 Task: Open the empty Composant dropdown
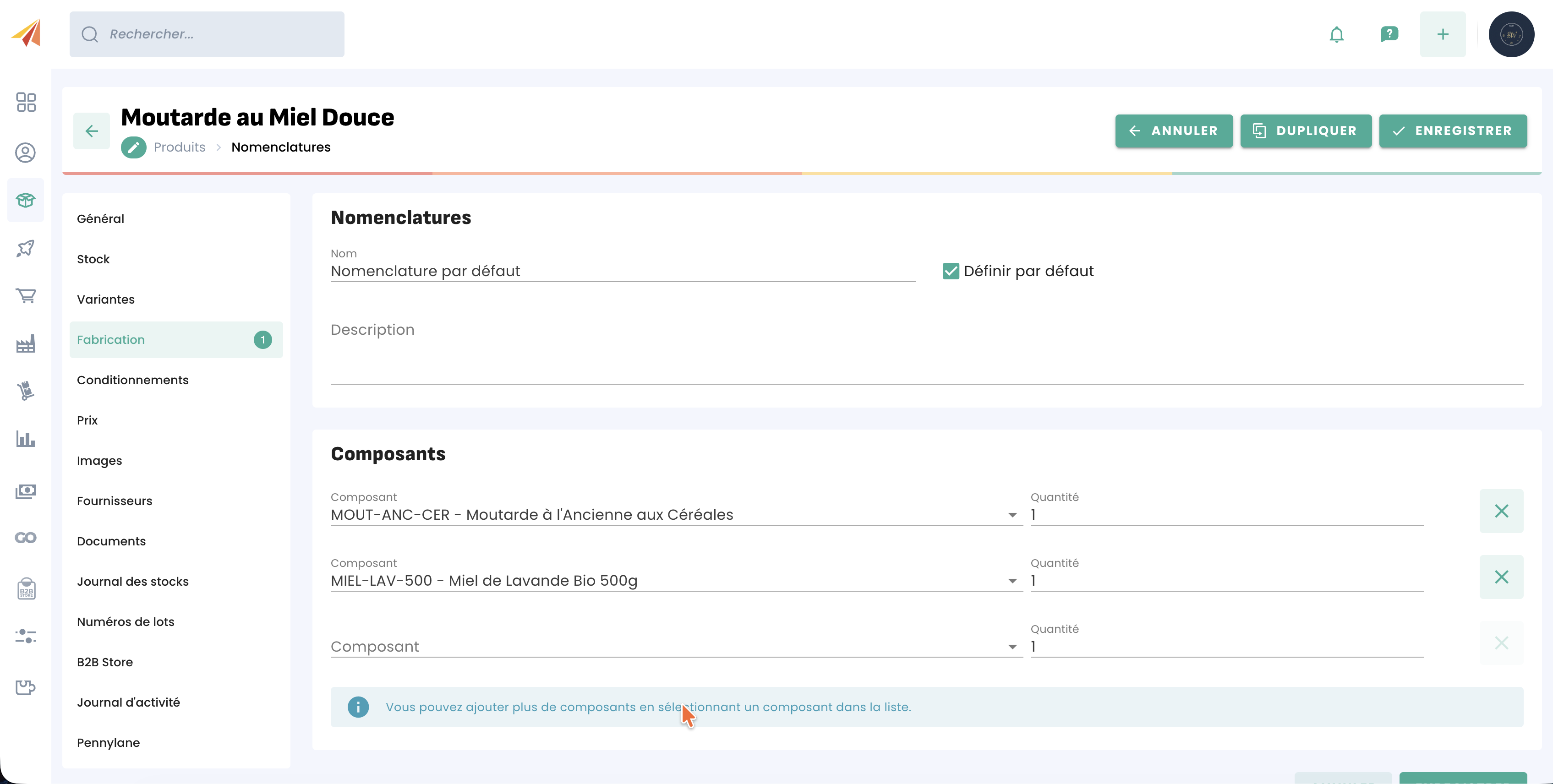pyautogui.click(x=677, y=647)
